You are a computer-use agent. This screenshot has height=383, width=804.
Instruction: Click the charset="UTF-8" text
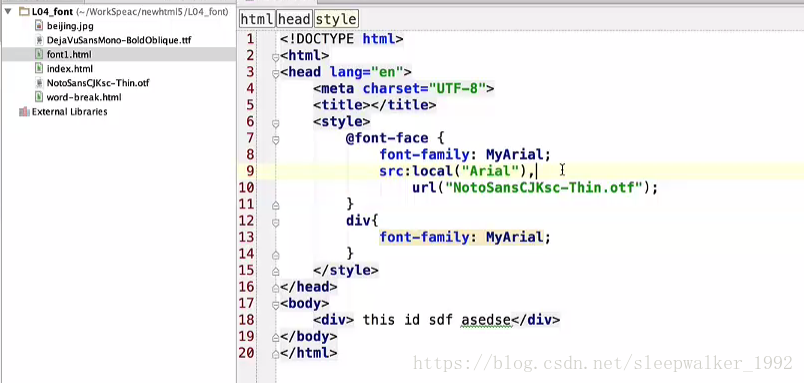click(424, 88)
